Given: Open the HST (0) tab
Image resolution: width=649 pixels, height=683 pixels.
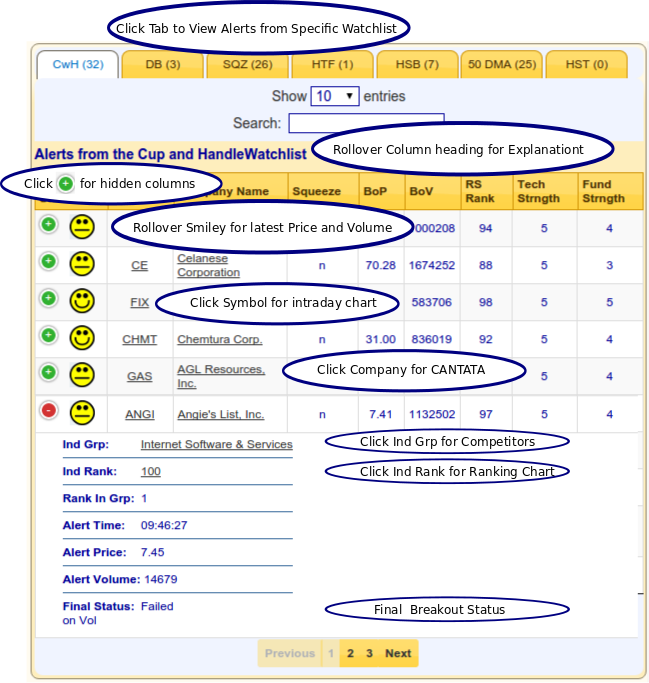Looking at the screenshot, I should pyautogui.click(x=587, y=64).
